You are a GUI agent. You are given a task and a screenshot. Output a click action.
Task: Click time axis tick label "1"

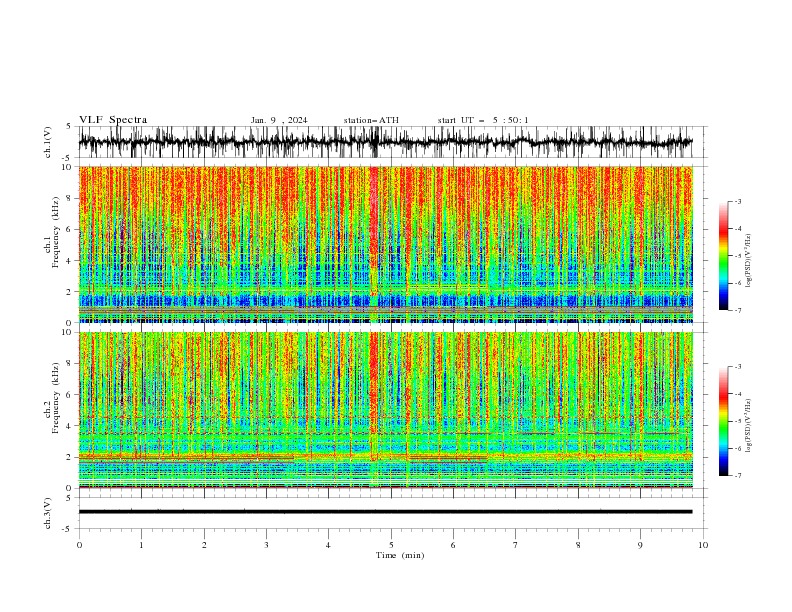[141, 545]
